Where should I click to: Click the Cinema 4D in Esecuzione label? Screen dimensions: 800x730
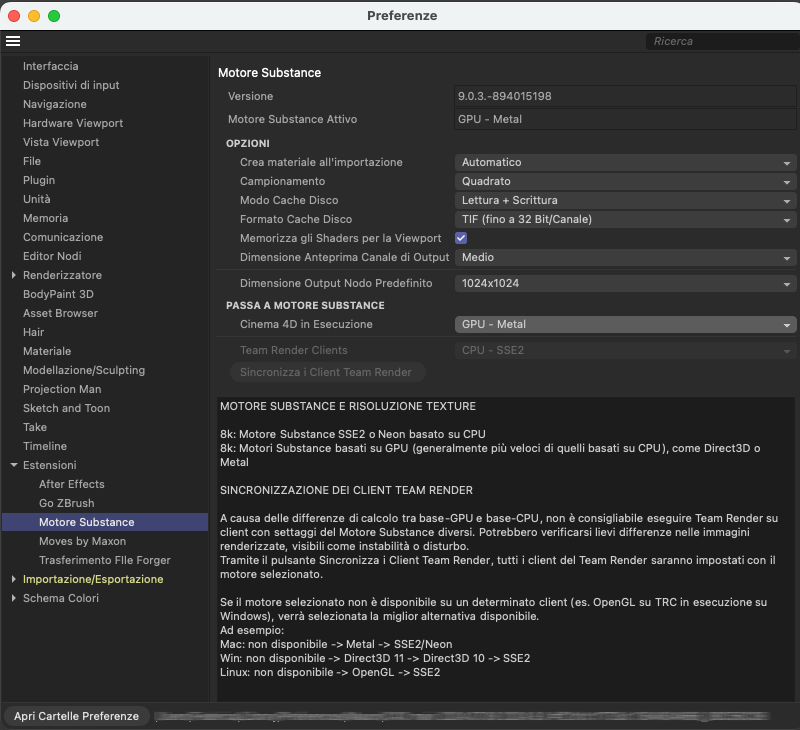(x=306, y=324)
